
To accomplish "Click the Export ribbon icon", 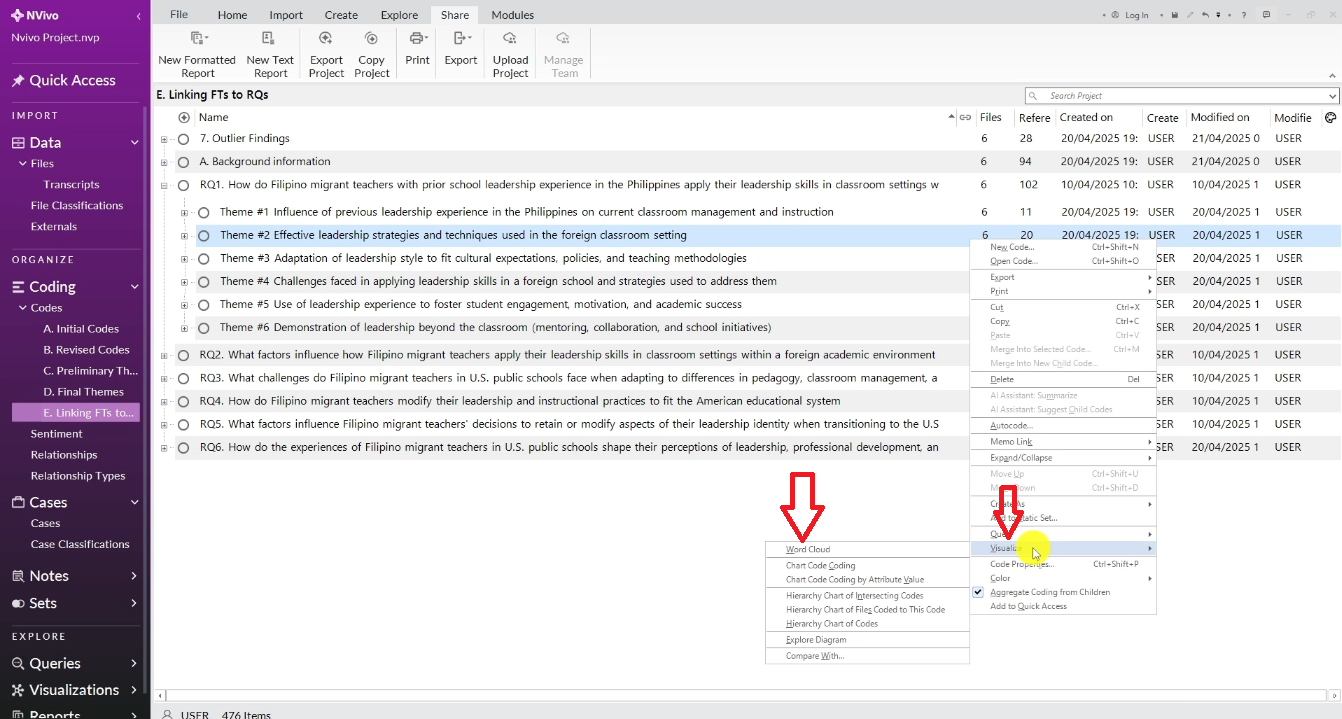I will pyautogui.click(x=461, y=38).
